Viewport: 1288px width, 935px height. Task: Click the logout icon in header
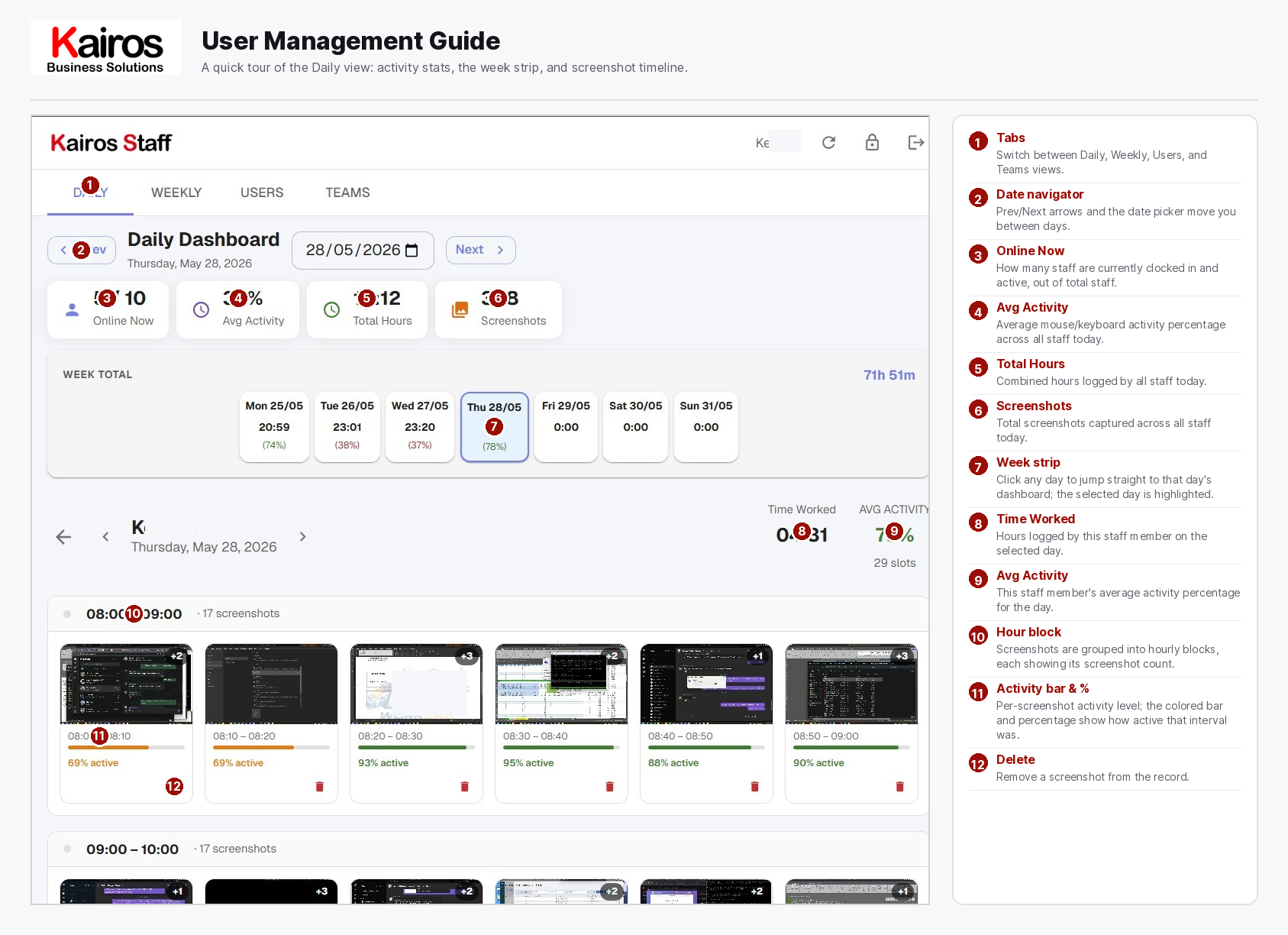click(x=916, y=143)
